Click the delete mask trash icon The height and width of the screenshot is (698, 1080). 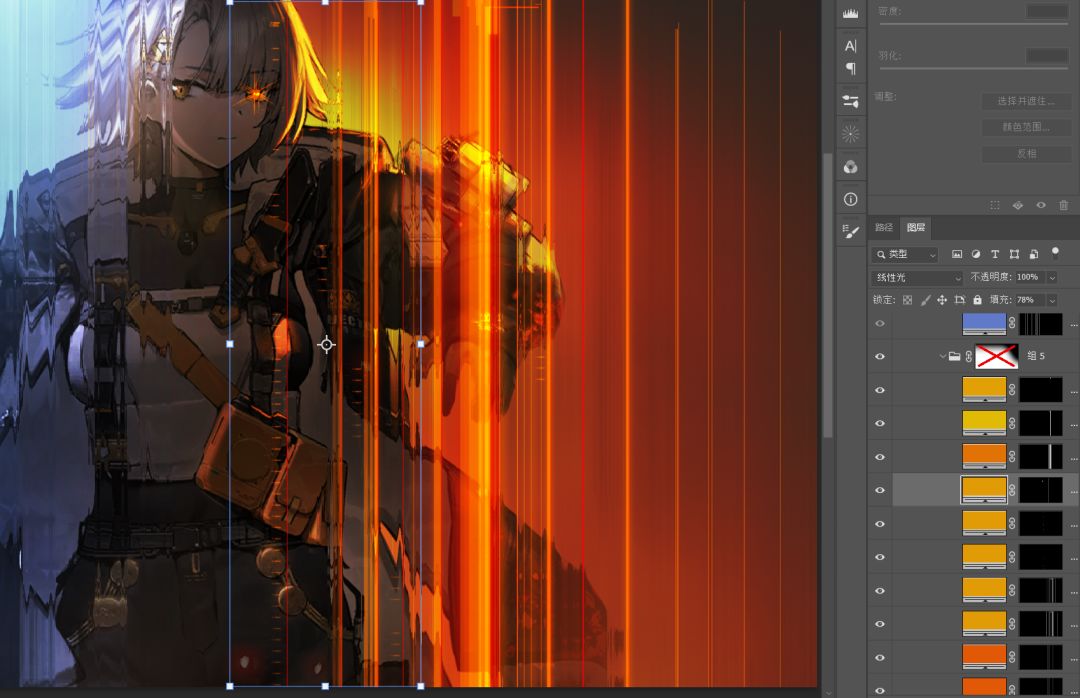pos(1063,205)
